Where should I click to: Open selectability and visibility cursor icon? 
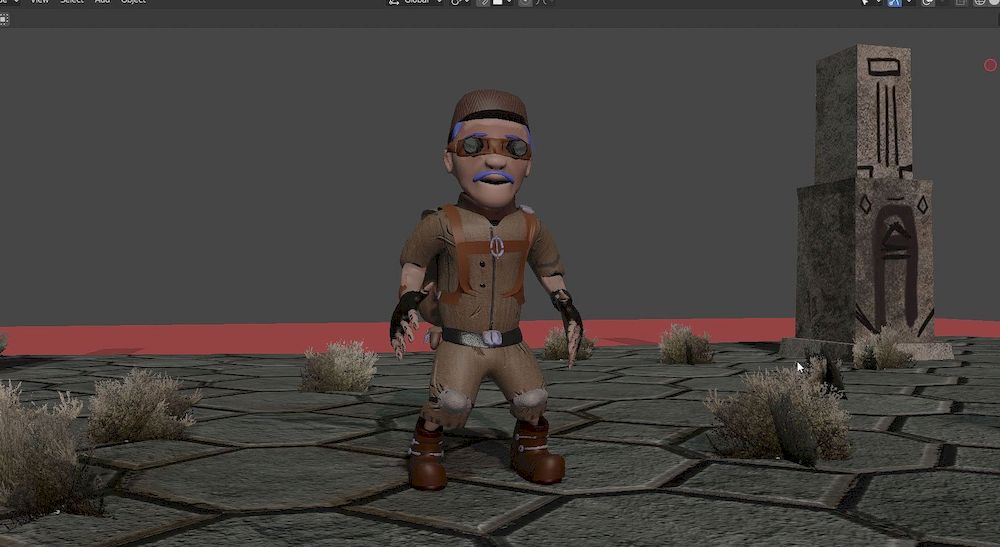pos(864,2)
